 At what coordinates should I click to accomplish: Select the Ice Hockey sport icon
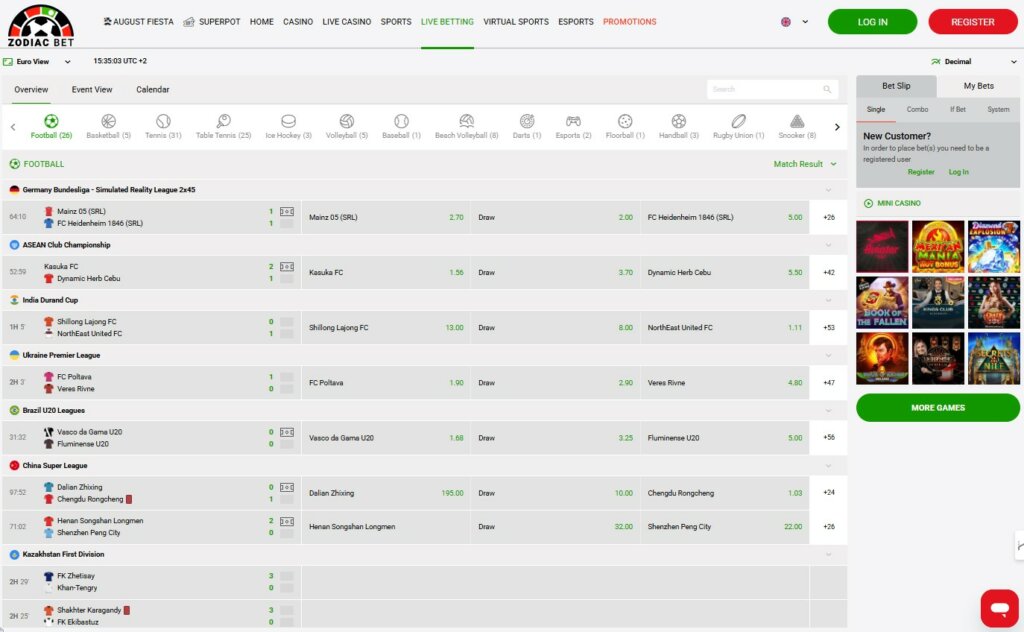click(x=288, y=121)
